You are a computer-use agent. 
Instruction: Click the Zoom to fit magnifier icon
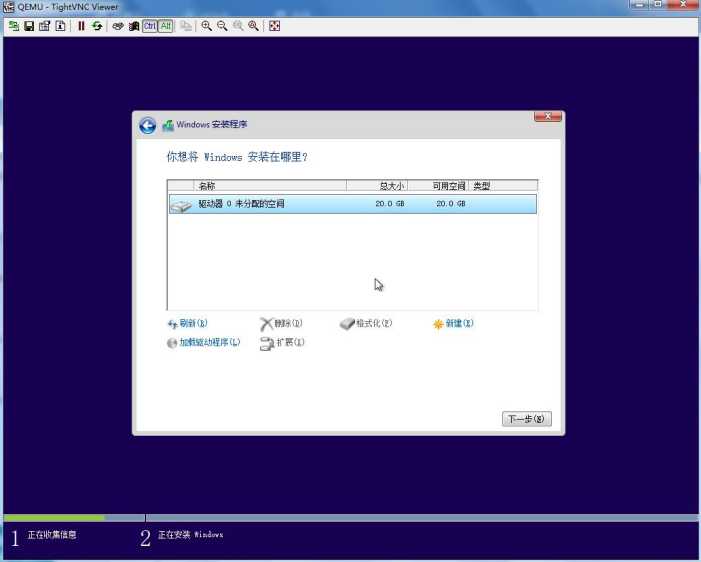pos(253,26)
